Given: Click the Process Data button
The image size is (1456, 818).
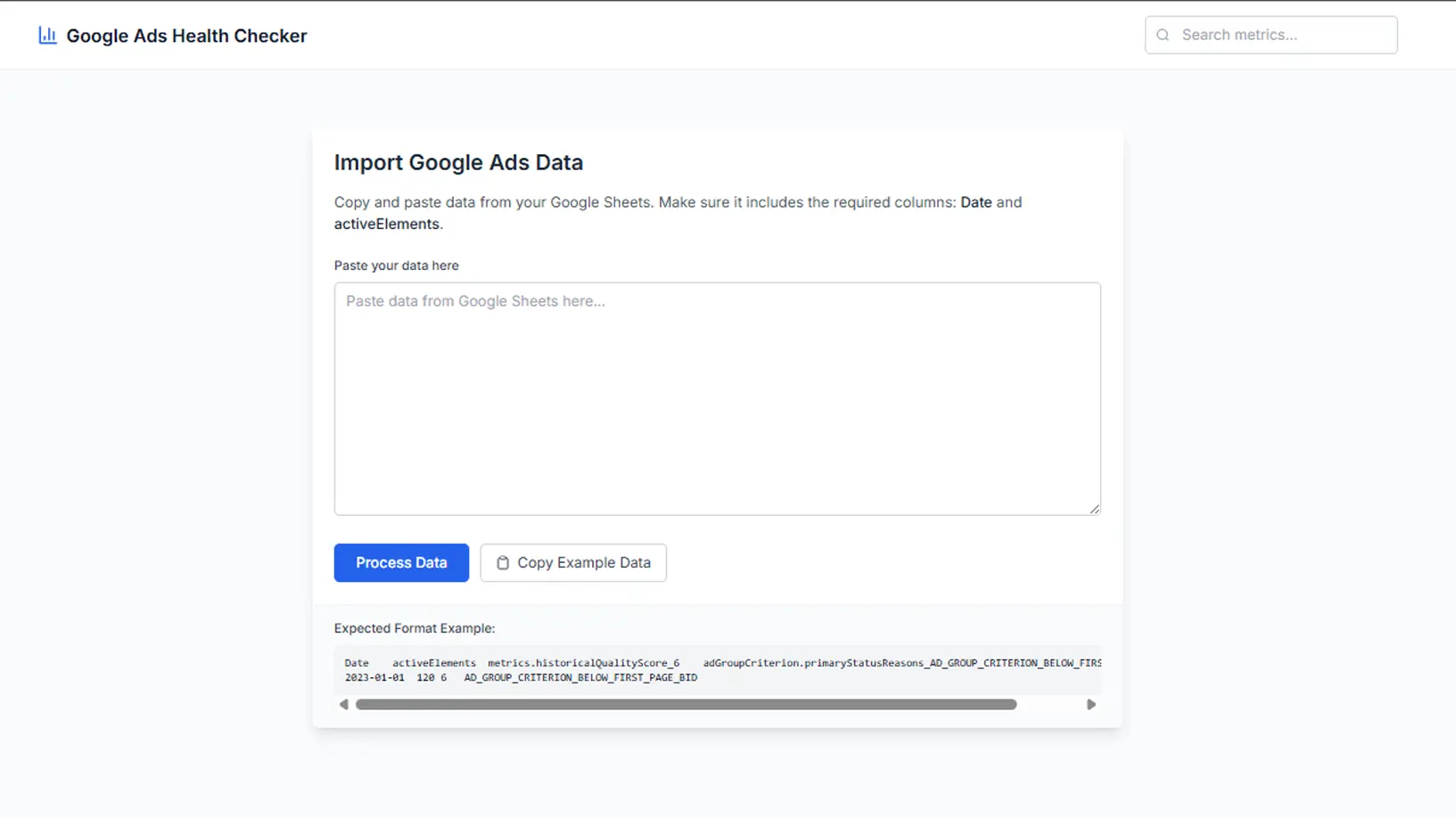Looking at the screenshot, I should [401, 562].
